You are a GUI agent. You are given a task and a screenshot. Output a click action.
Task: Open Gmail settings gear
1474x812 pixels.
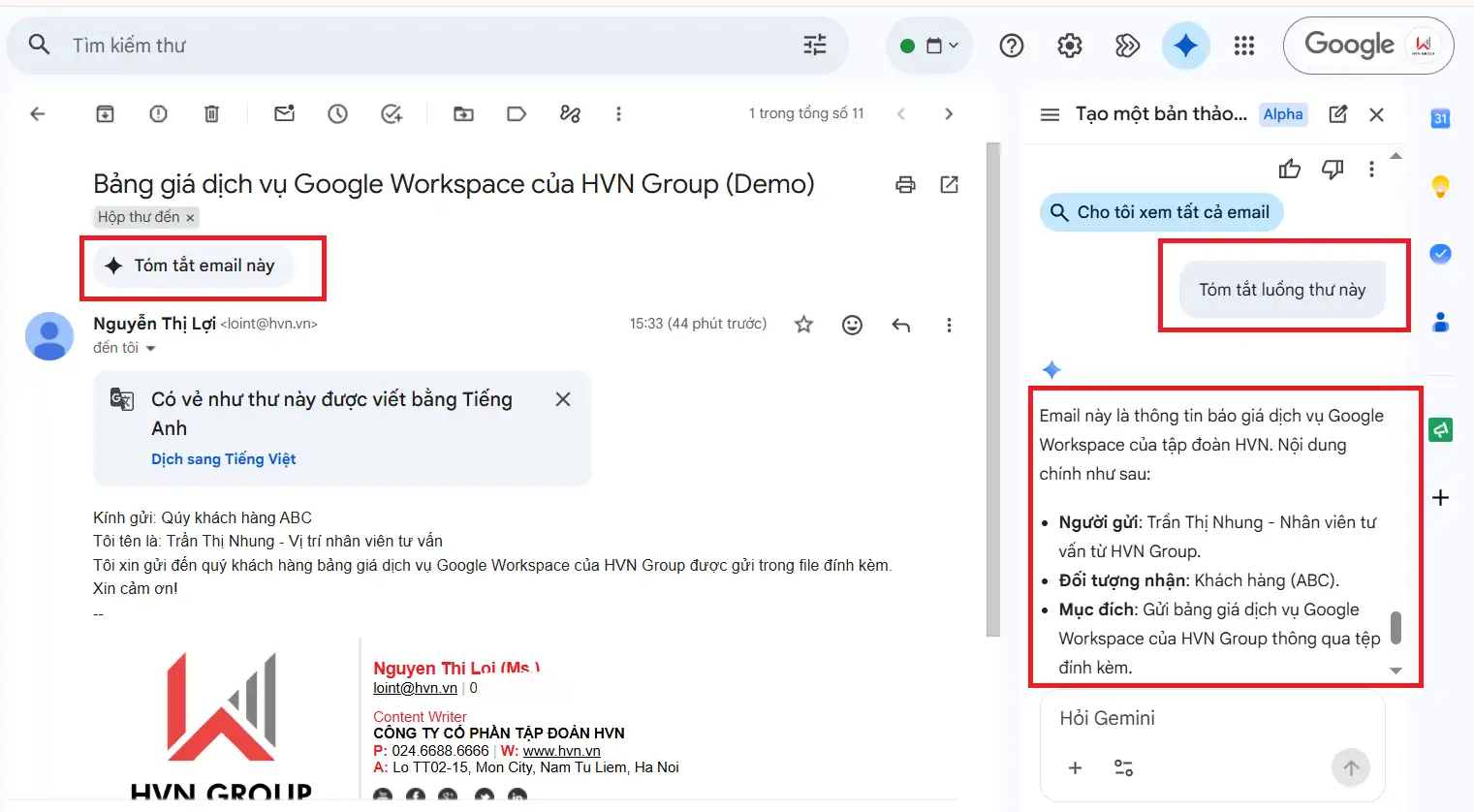[x=1070, y=46]
